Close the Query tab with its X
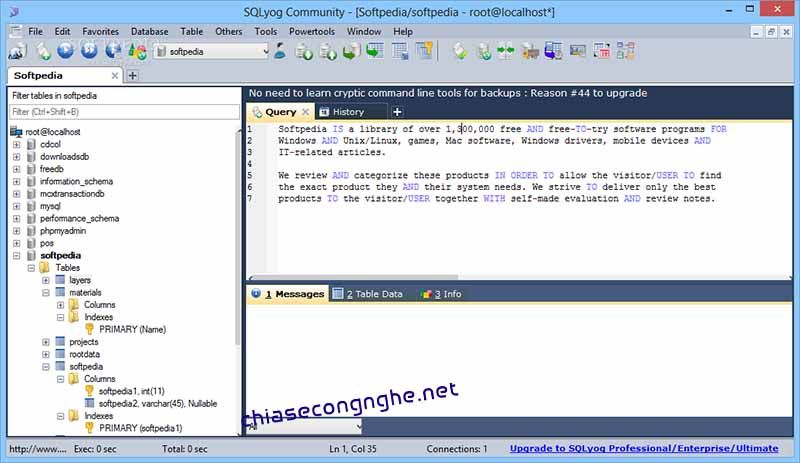 [306, 112]
